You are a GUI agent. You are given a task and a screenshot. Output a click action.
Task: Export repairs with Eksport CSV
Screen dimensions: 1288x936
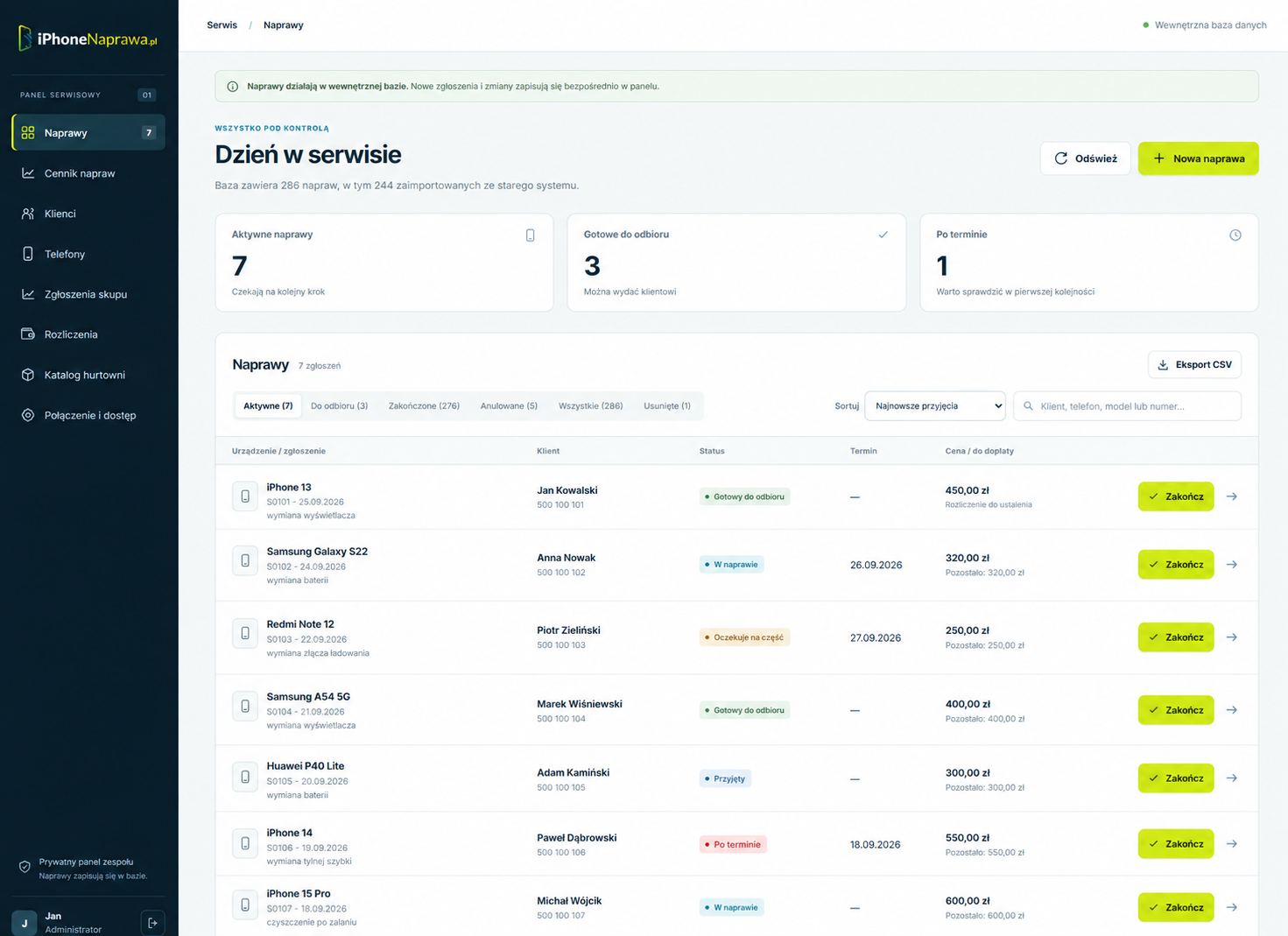click(1194, 365)
